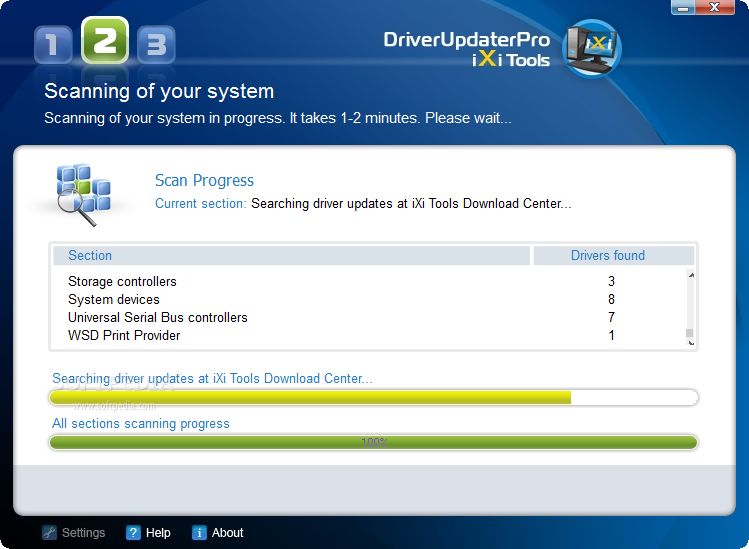Click the DriverUpdaterPro iXi Tools title
Image resolution: width=749 pixels, height=549 pixels.
(x=467, y=49)
